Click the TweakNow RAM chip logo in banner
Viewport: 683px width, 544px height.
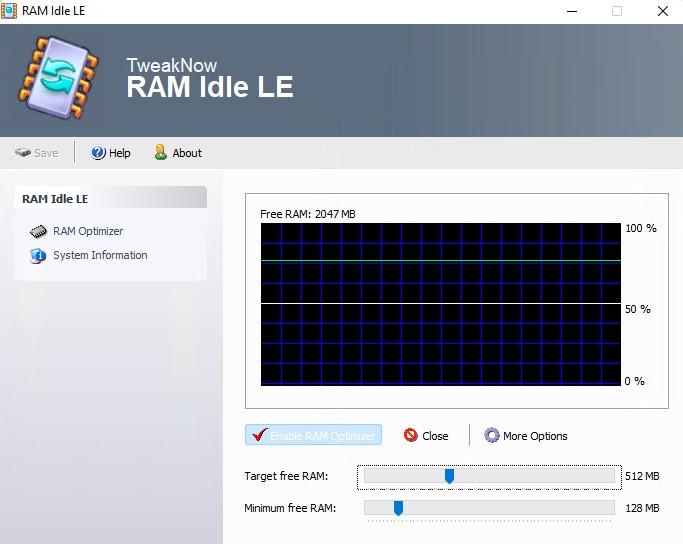click(x=58, y=77)
